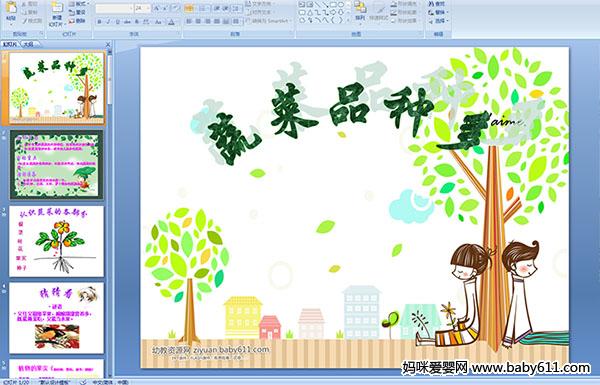Toggle Bold formatting

[x=99, y=22]
